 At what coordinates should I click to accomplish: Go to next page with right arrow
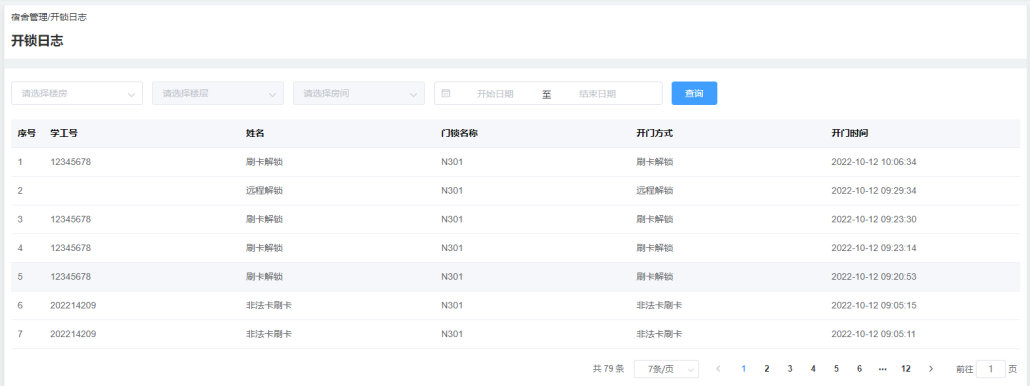point(930,369)
